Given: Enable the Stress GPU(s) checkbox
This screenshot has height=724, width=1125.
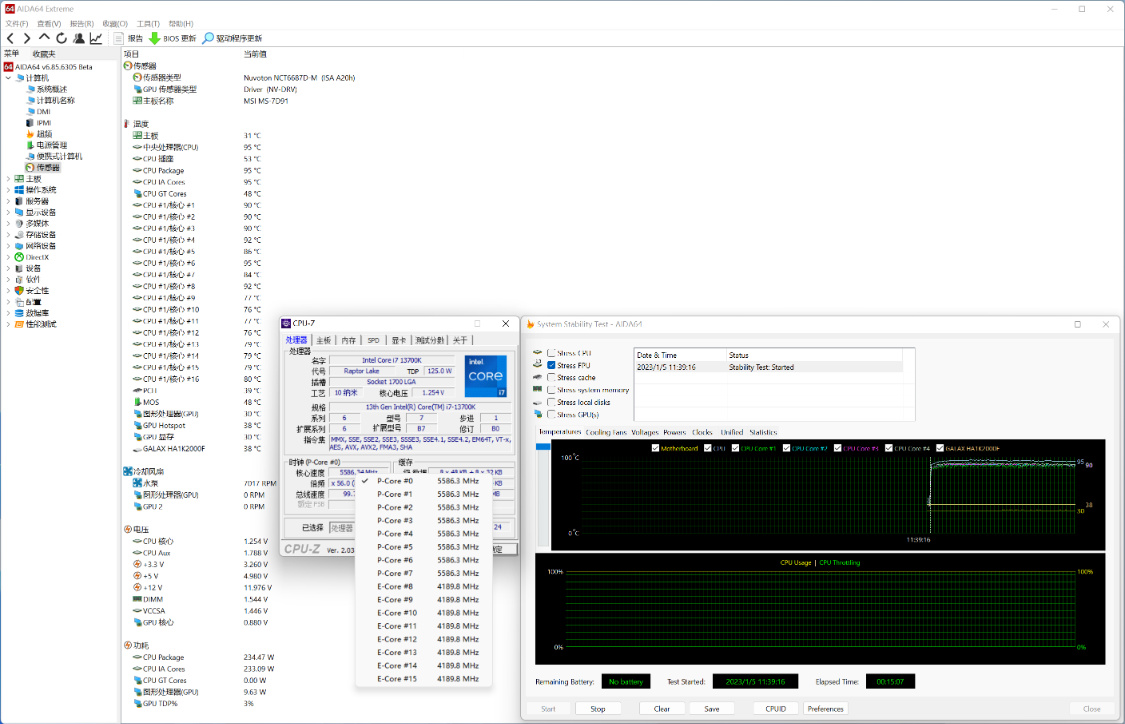Looking at the screenshot, I should coord(551,414).
